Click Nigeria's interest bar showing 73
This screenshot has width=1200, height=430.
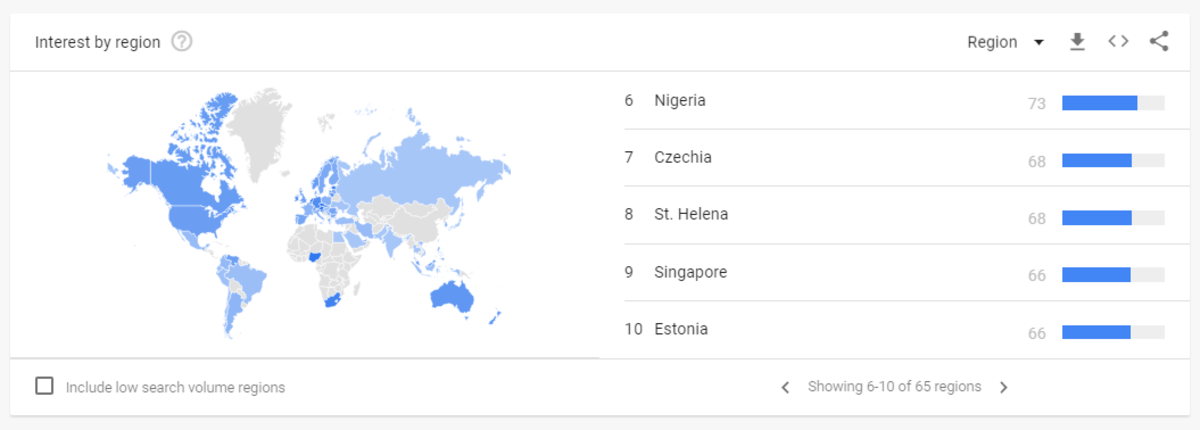coord(1113,102)
